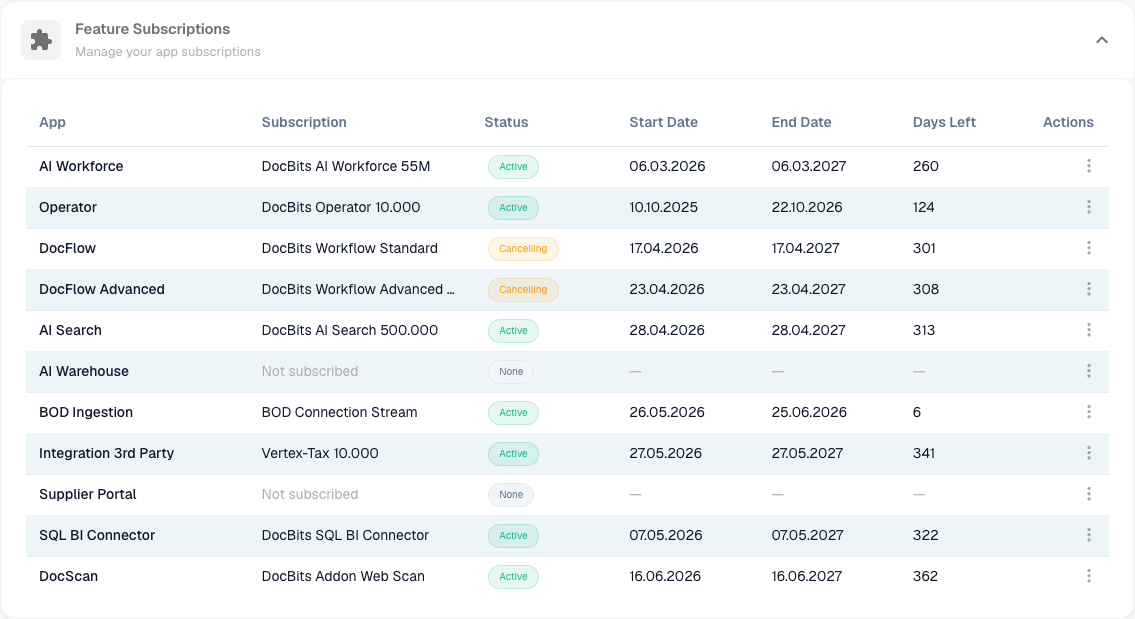The image size is (1135, 619).
Task: Click Not subscribed in AI Warehouse row
Action: (x=310, y=371)
